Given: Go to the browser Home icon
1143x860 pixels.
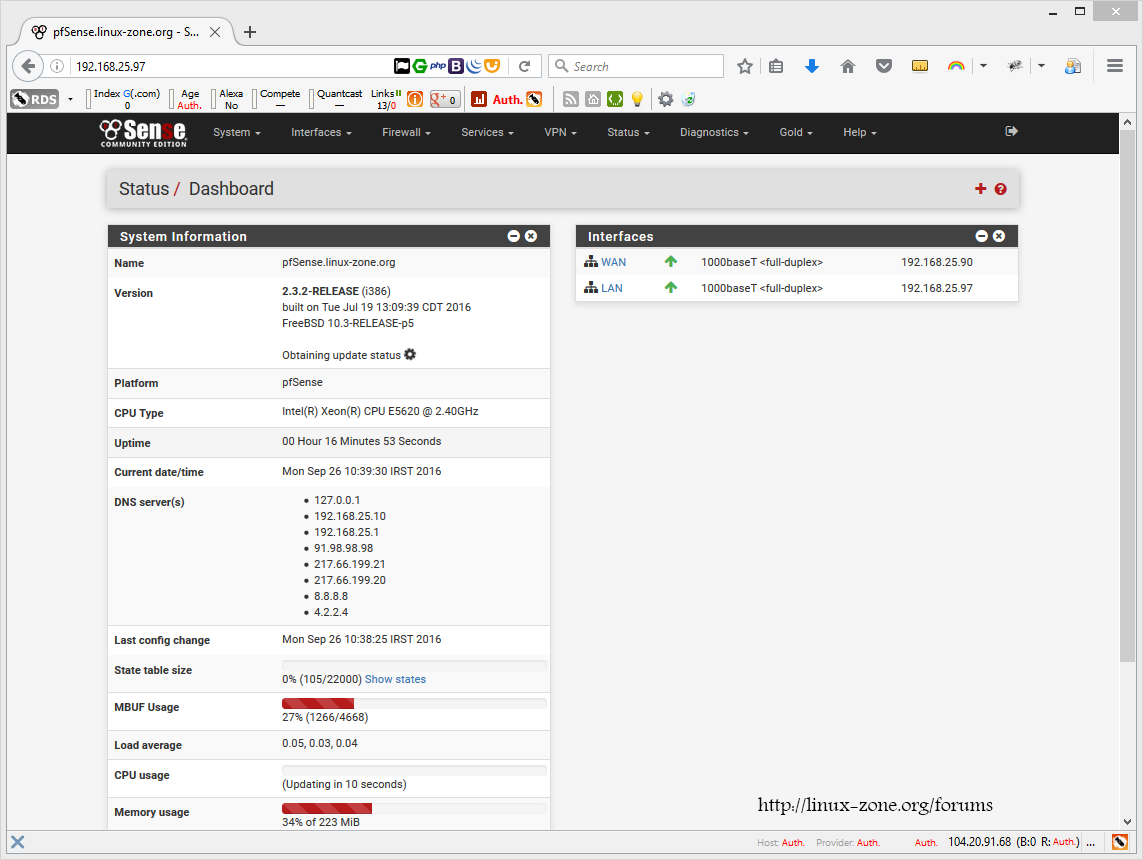Looking at the screenshot, I should click(848, 66).
